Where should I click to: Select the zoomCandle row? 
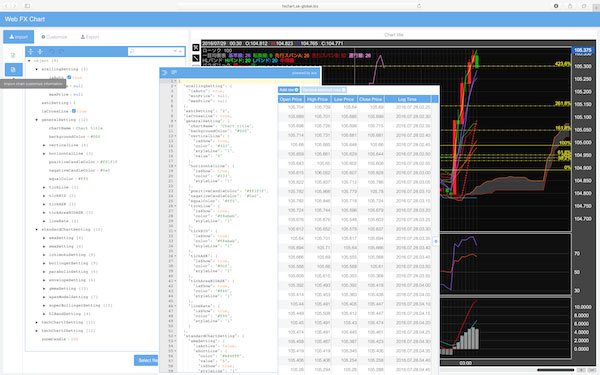[60, 339]
